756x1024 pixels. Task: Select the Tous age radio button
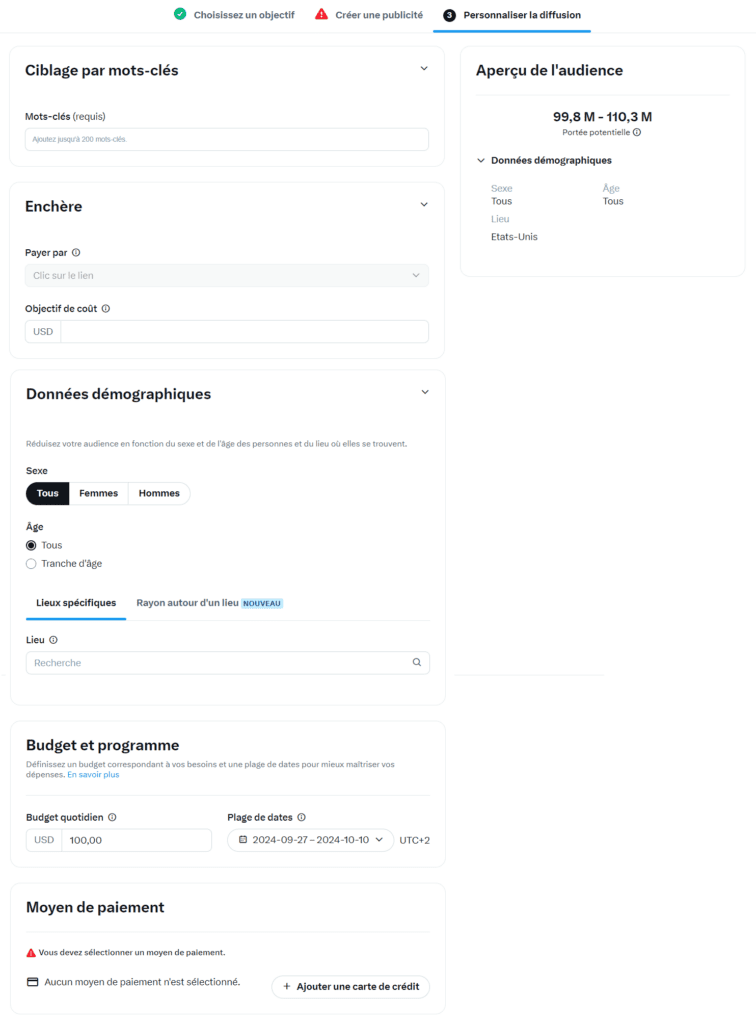click(x=31, y=545)
